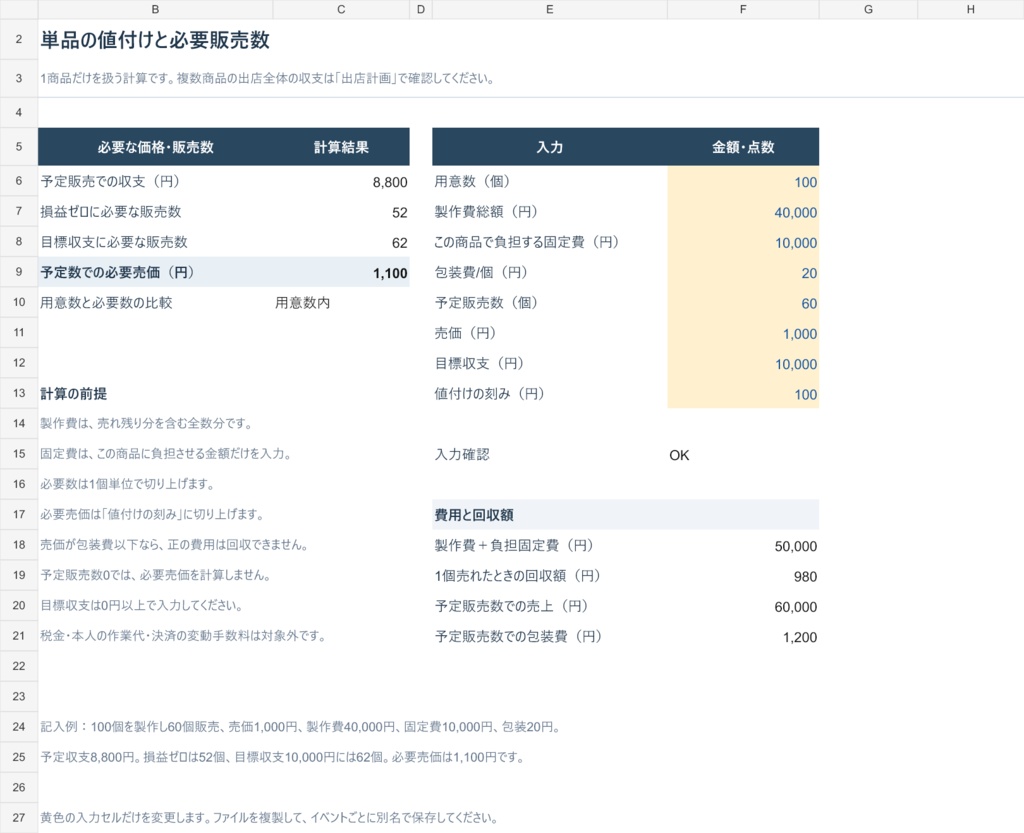Select the 値付けの刻み input cell 100

tap(743, 394)
